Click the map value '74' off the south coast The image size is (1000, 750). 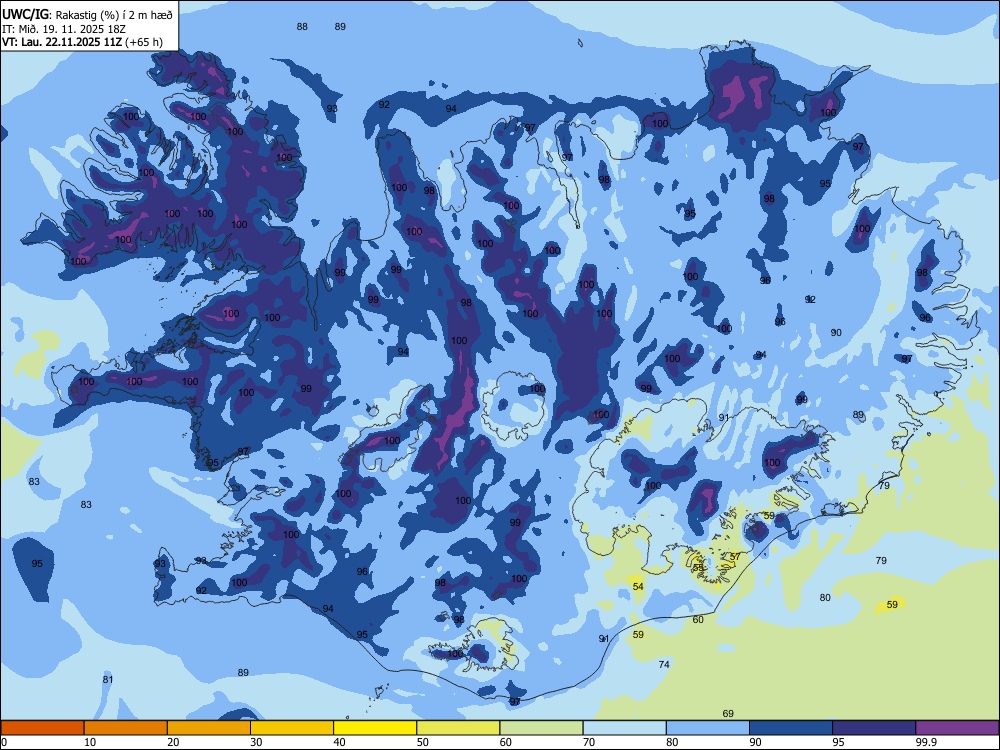click(x=664, y=664)
